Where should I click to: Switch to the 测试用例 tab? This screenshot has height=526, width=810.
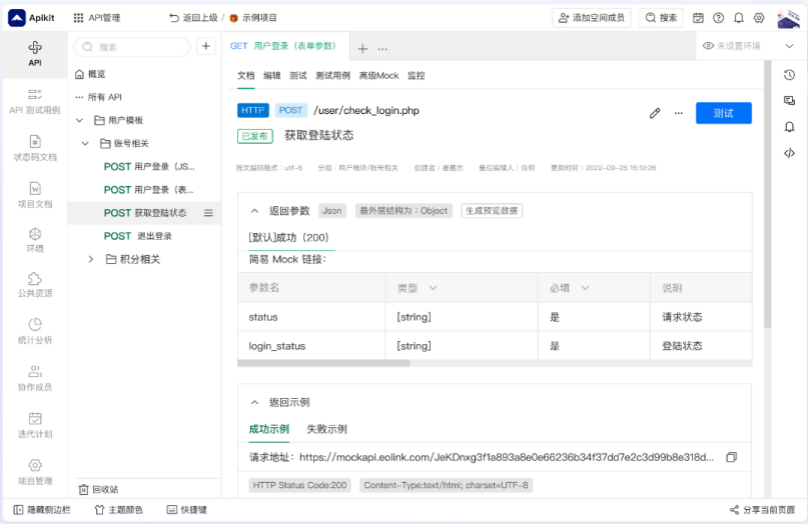[x=333, y=75]
